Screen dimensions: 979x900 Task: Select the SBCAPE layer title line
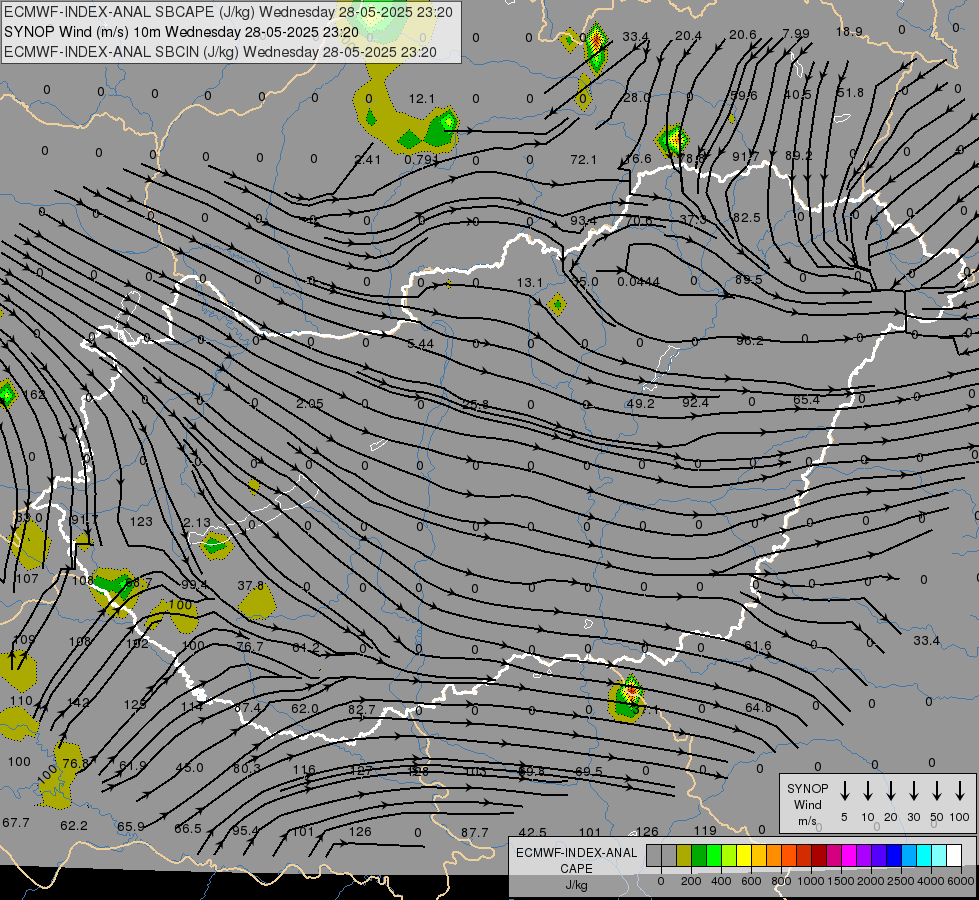[229, 12]
